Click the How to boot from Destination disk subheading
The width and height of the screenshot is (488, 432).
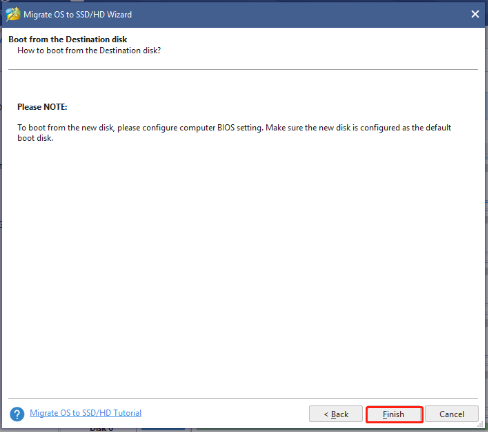[89, 50]
